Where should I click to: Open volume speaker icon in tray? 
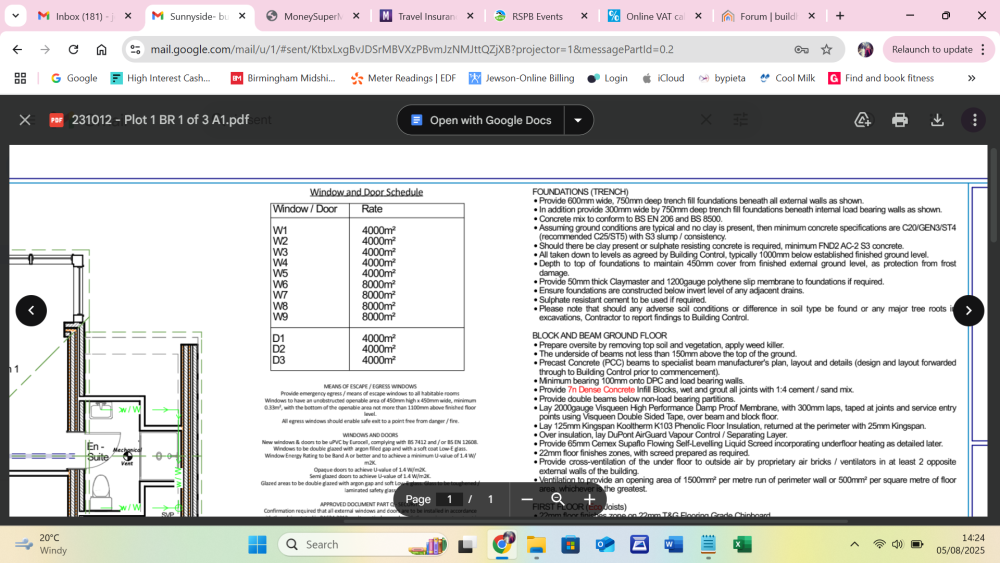[x=897, y=545]
